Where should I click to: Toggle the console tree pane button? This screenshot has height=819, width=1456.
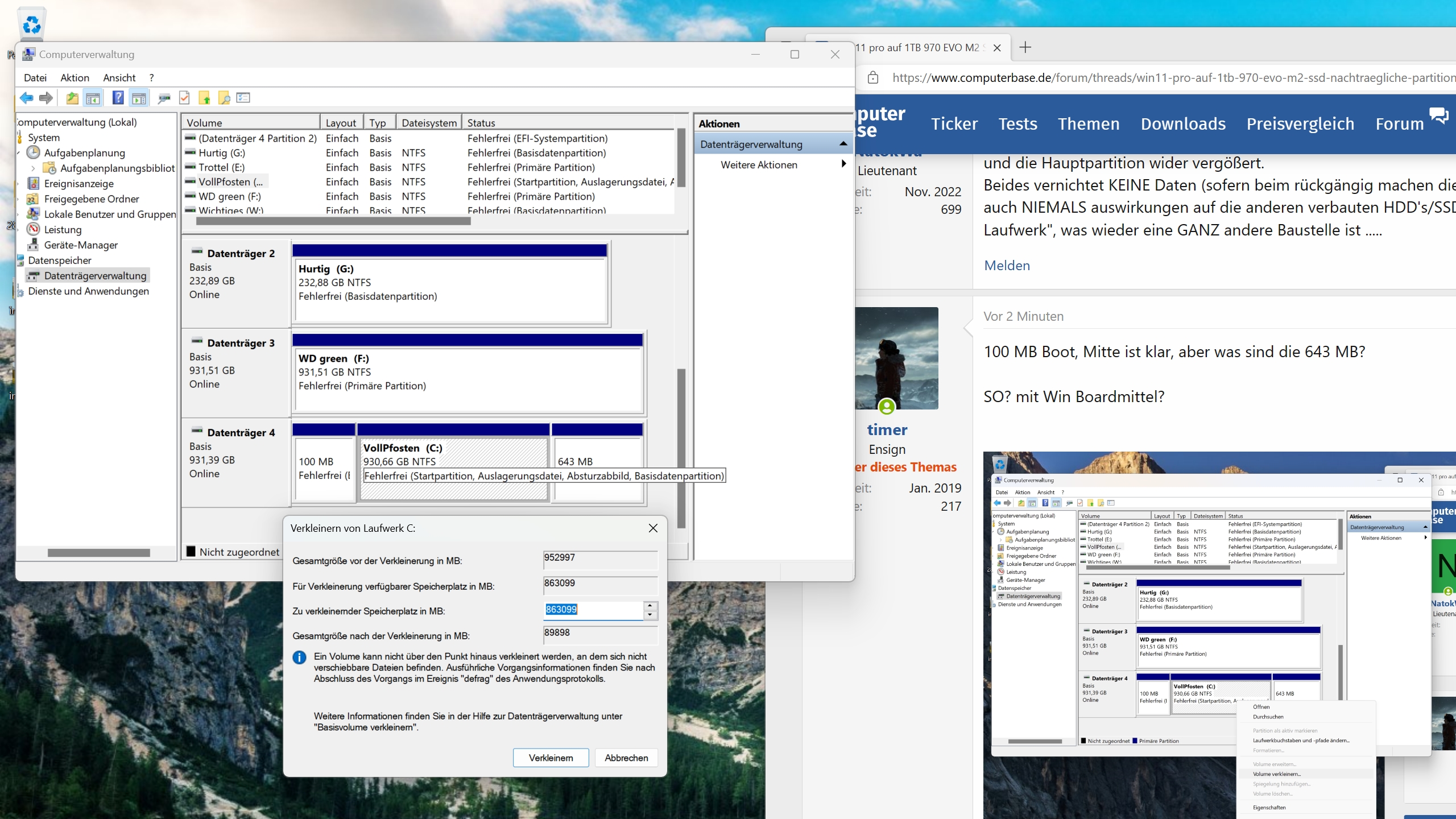click(93, 98)
